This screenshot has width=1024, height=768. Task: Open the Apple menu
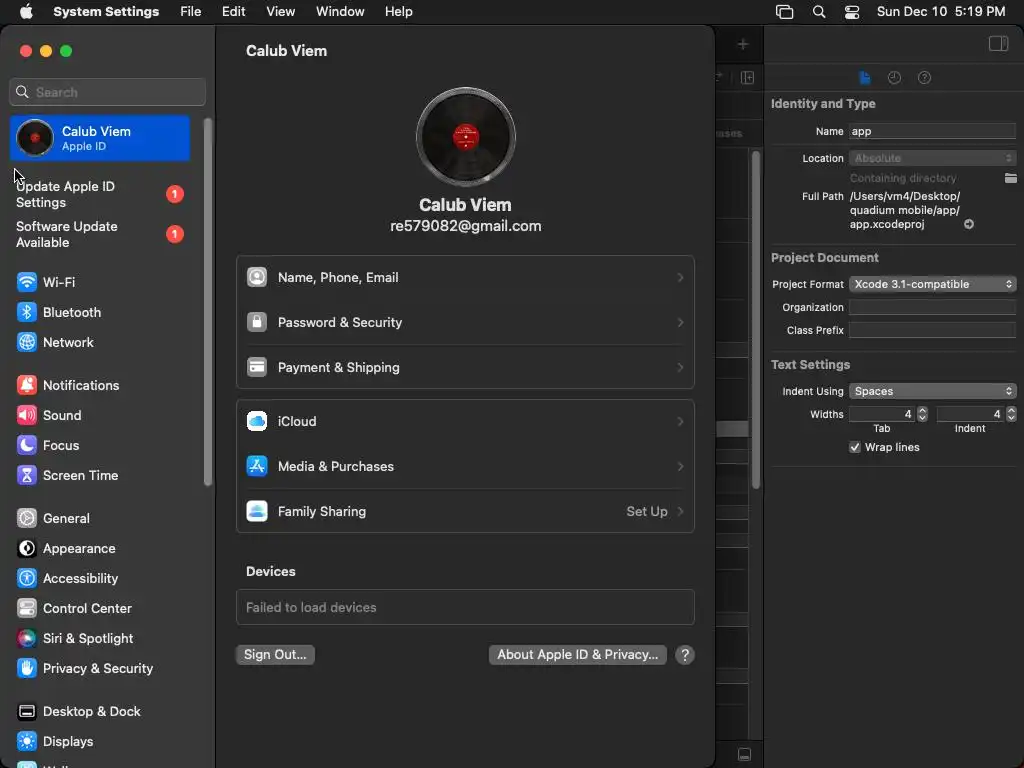(26, 12)
